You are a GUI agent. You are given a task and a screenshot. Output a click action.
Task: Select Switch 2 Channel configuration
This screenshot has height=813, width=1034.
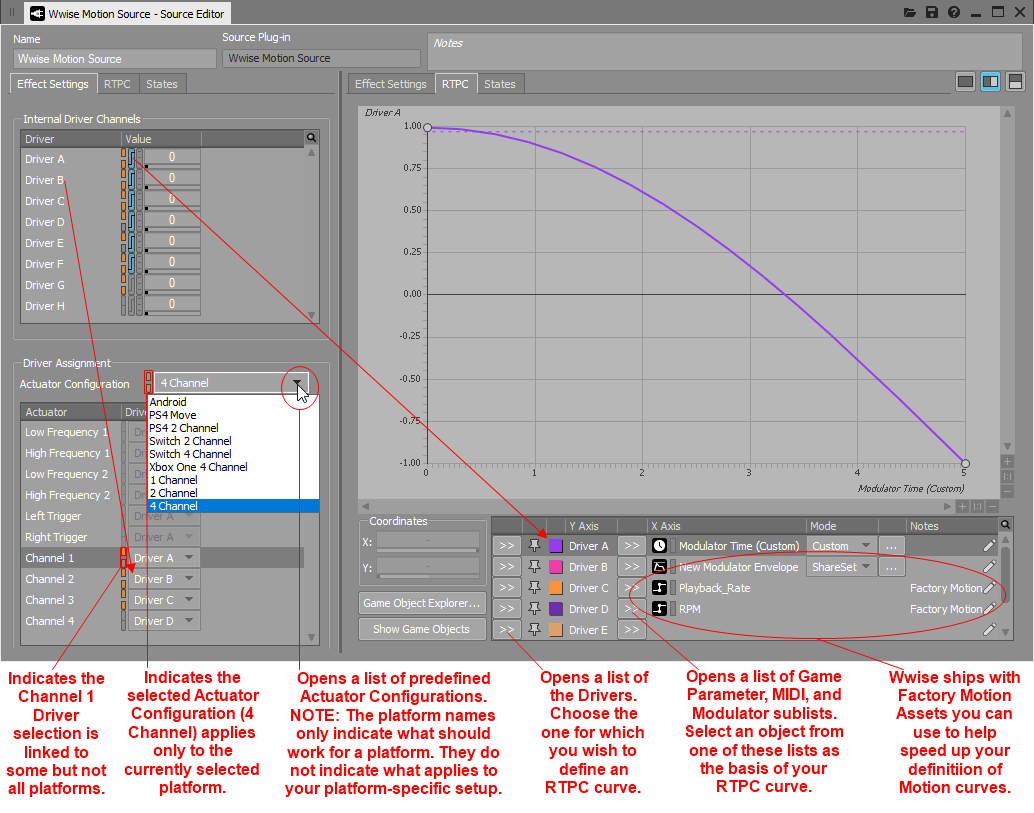click(190, 441)
